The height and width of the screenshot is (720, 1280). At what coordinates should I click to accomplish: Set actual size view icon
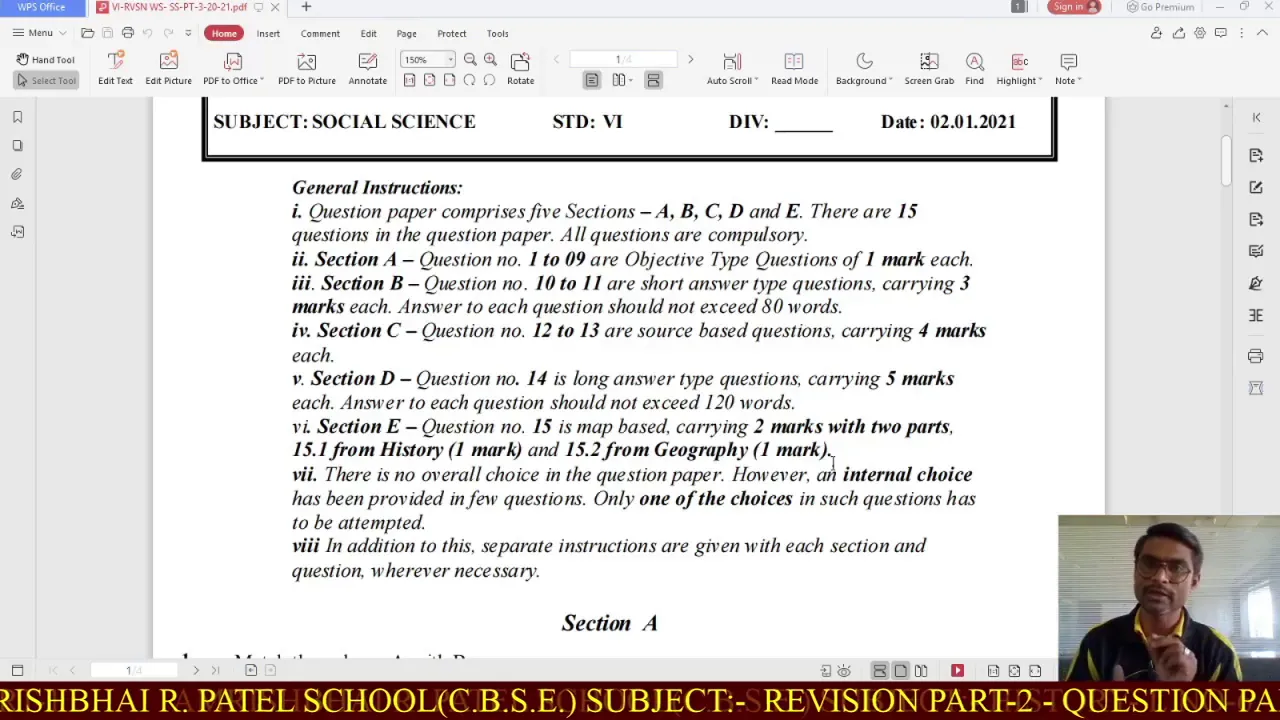(x=409, y=80)
